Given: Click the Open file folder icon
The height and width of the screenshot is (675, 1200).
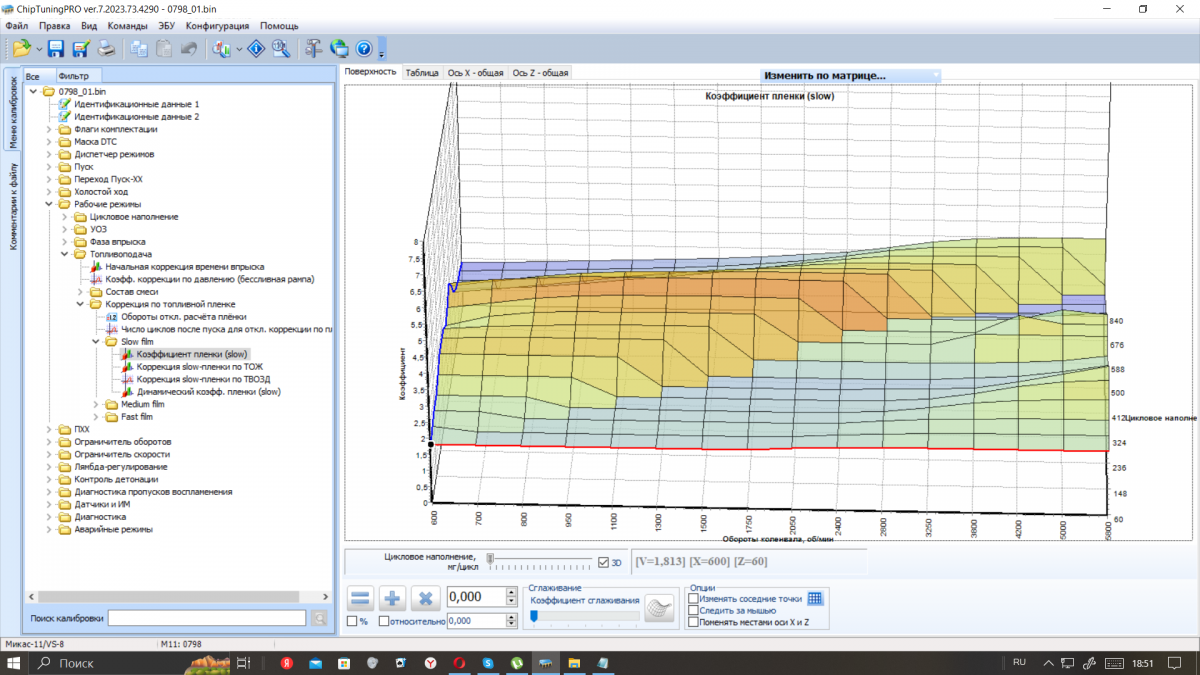Looking at the screenshot, I should (x=21, y=48).
